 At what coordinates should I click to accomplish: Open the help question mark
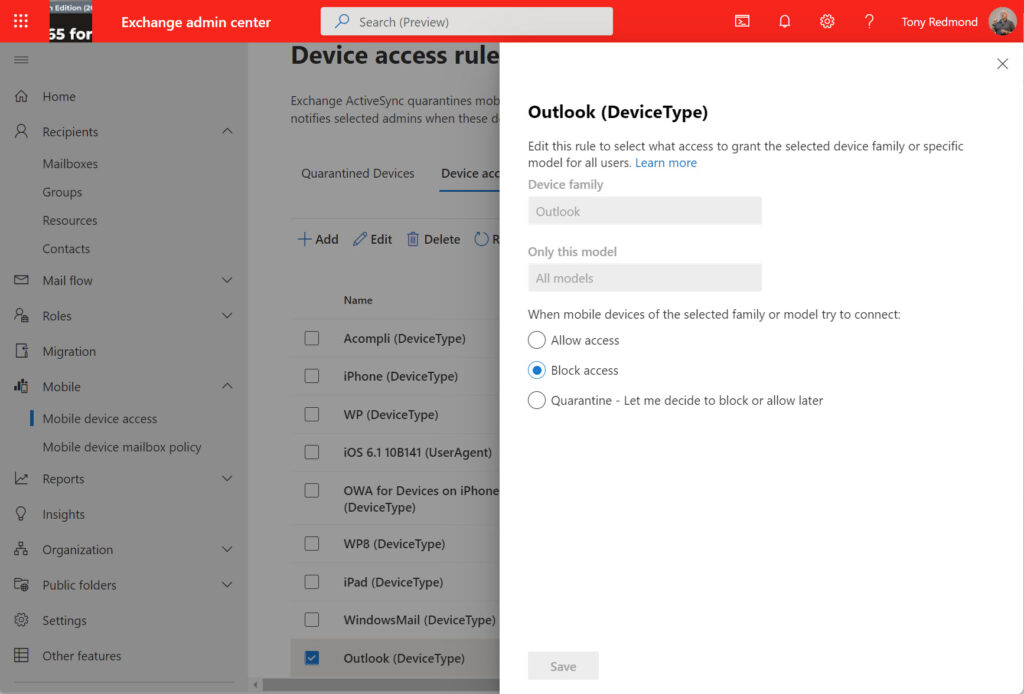click(x=869, y=22)
